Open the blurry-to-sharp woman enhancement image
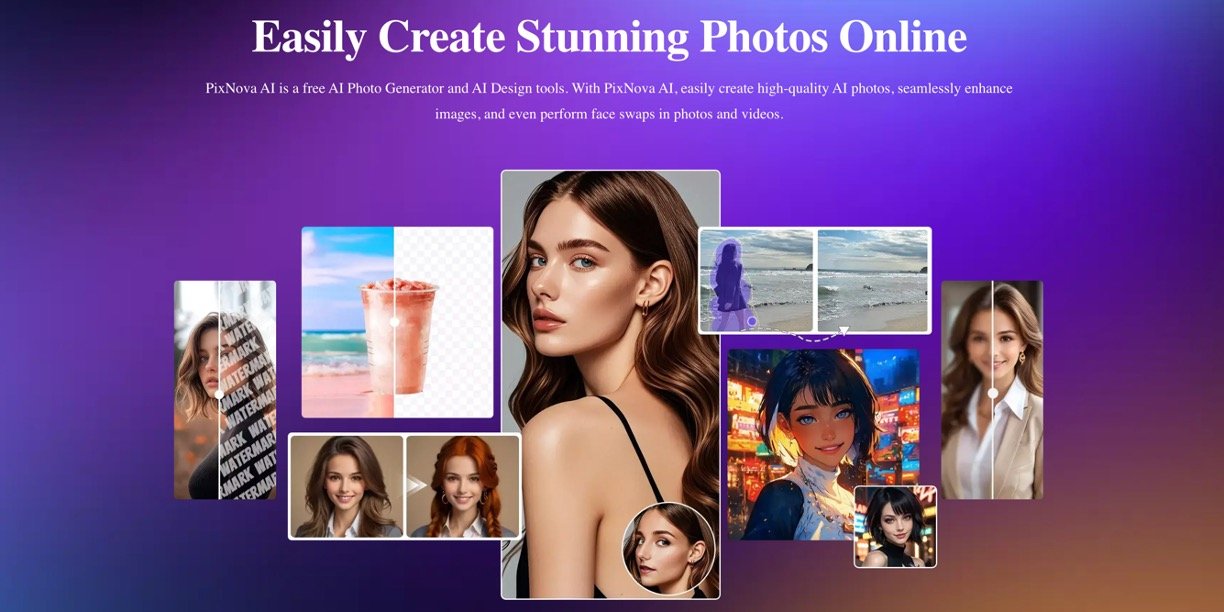Viewport: 1224px width, 612px height. pyautogui.click(x=992, y=390)
